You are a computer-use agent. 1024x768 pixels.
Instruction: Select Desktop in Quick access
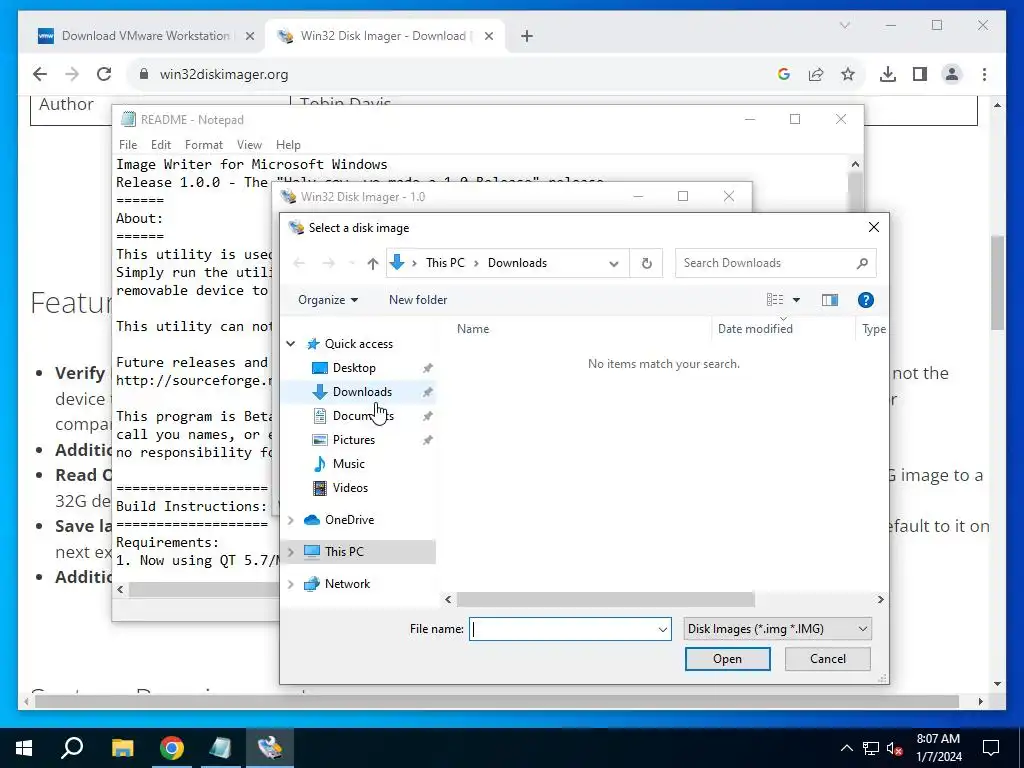point(354,368)
